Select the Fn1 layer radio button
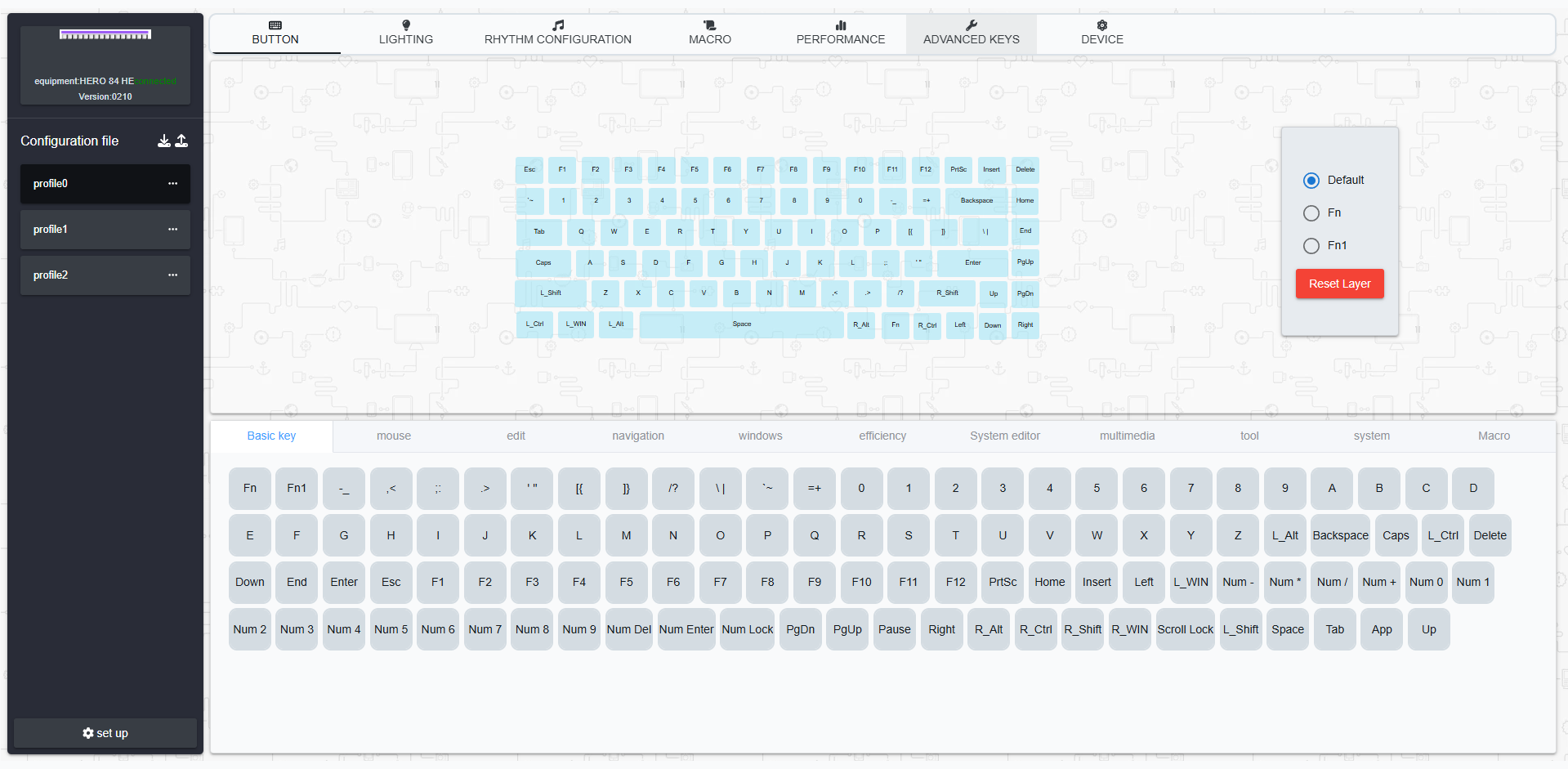The width and height of the screenshot is (1568, 769). tap(1311, 246)
